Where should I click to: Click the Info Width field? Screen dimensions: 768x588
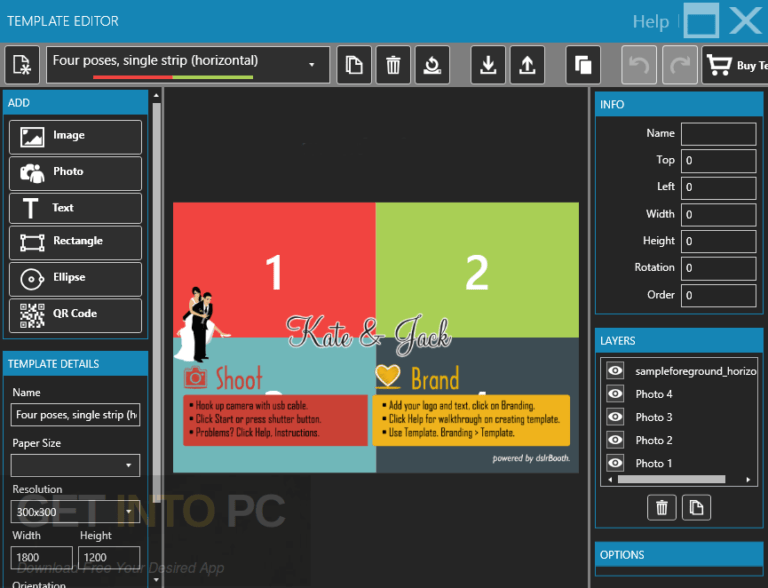point(719,215)
